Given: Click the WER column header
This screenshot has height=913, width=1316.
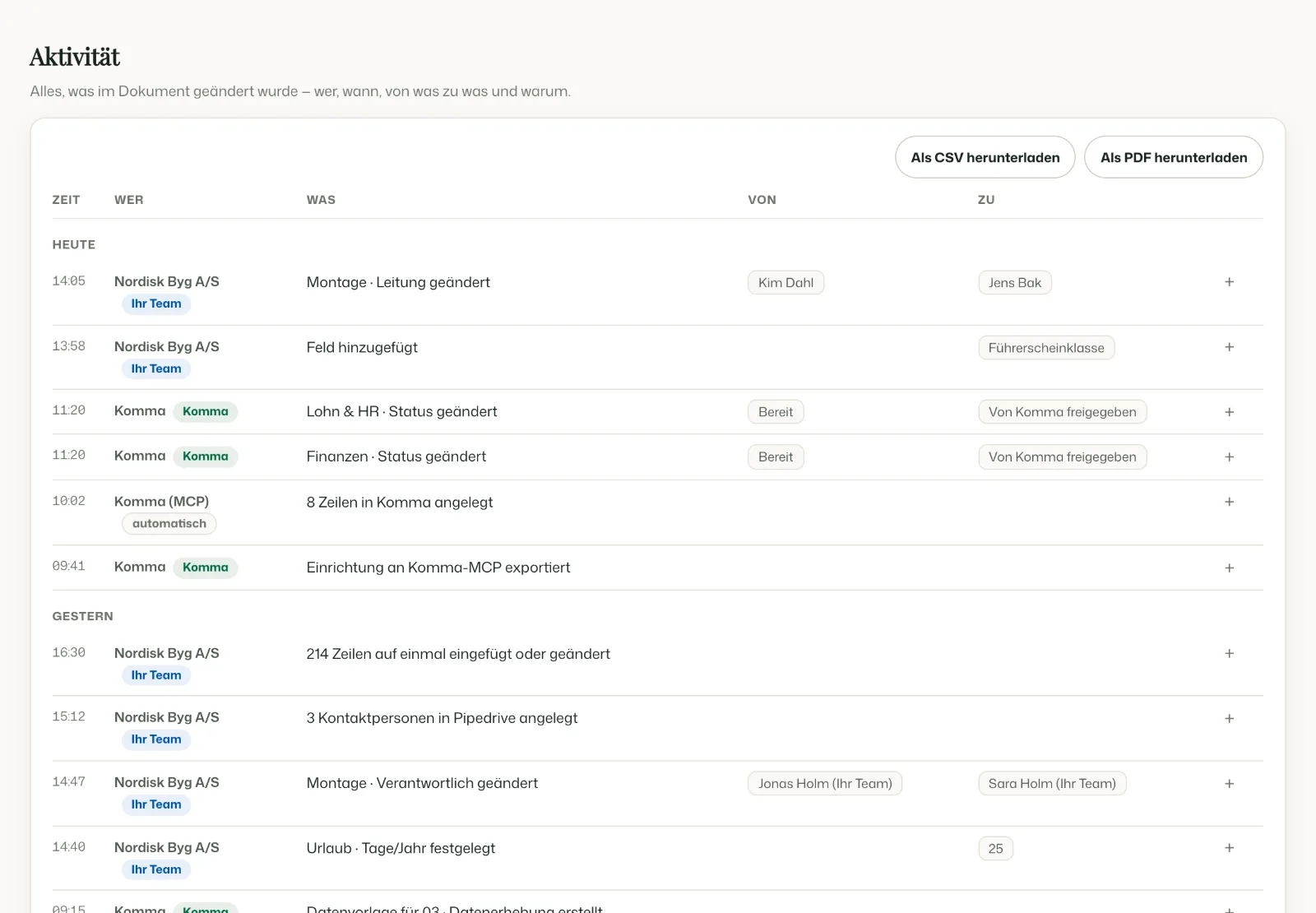Looking at the screenshot, I should click(x=129, y=200).
